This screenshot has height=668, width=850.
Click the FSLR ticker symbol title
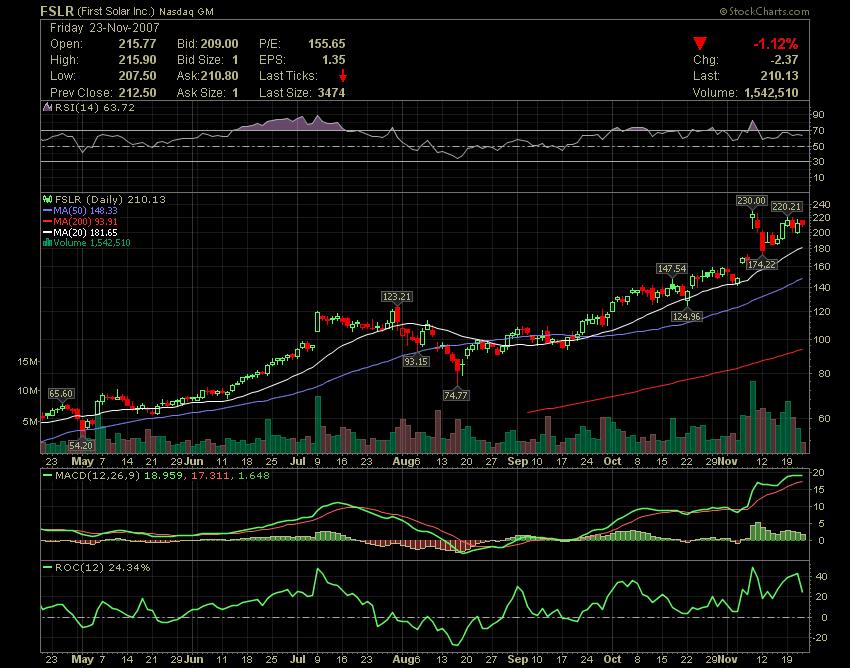(x=57, y=11)
